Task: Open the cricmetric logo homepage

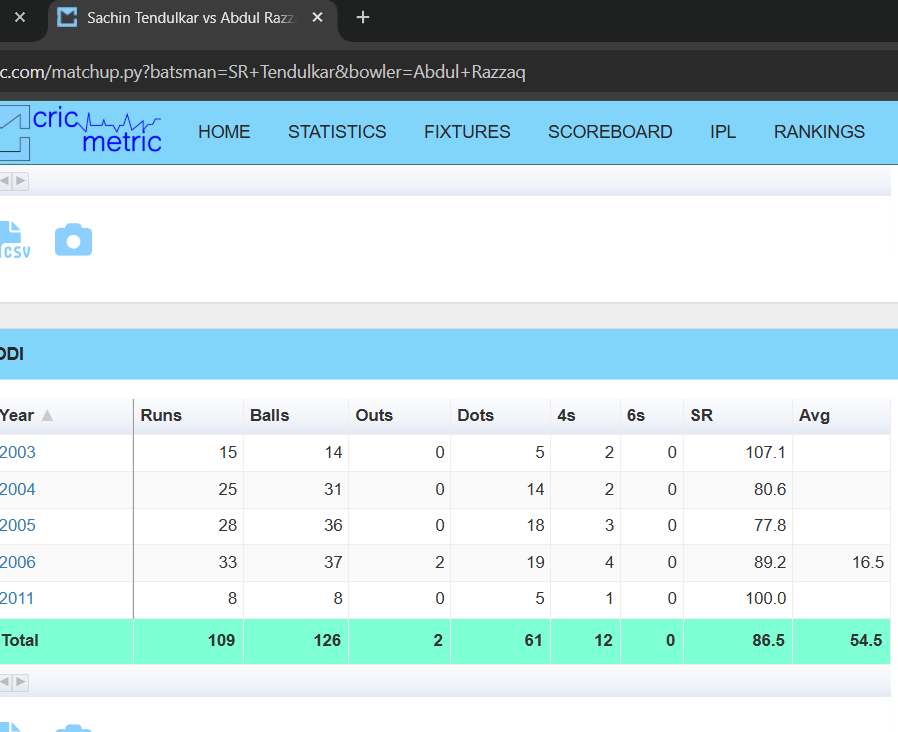Action: [x=81, y=132]
